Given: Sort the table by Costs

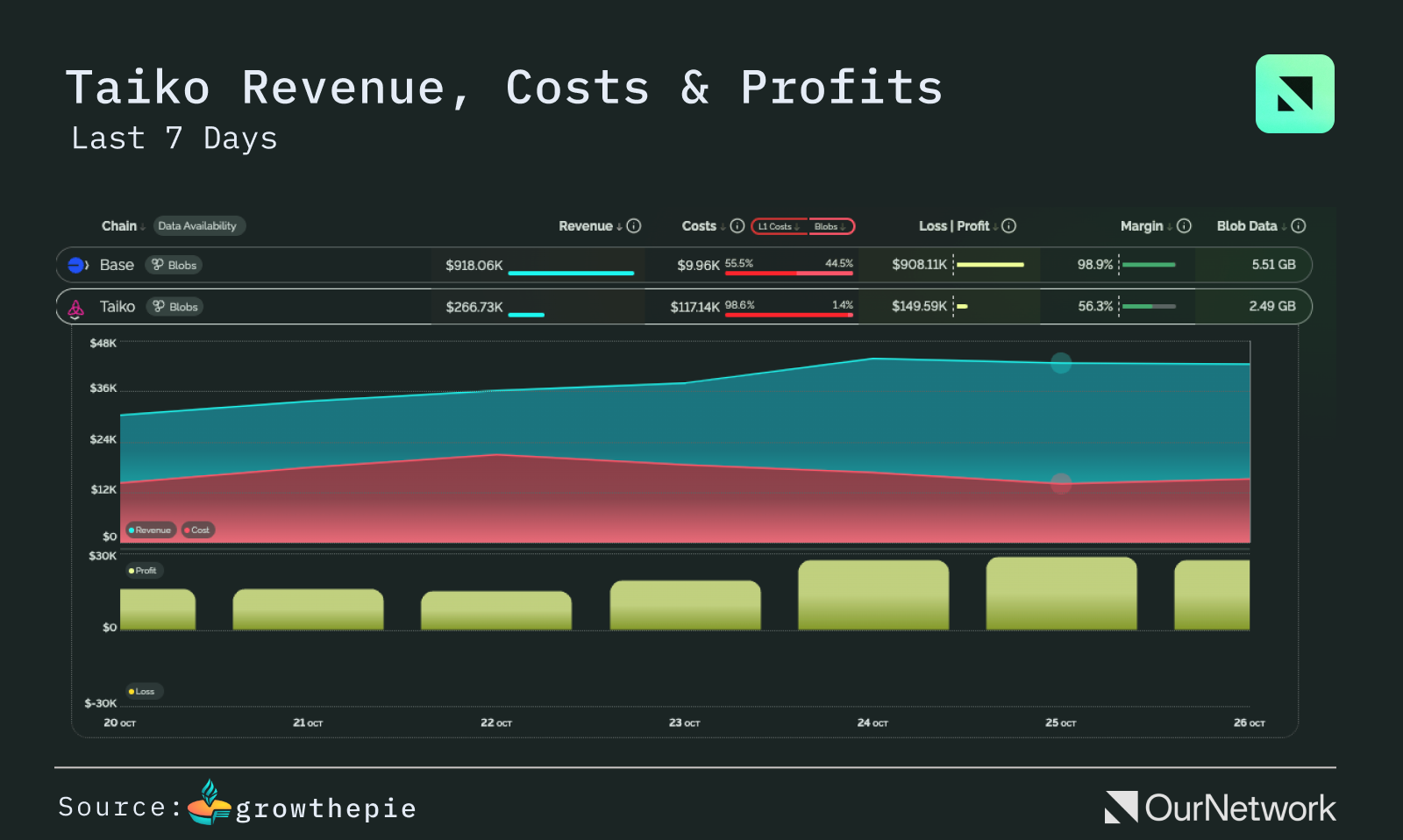Looking at the screenshot, I should pyautogui.click(x=703, y=226).
